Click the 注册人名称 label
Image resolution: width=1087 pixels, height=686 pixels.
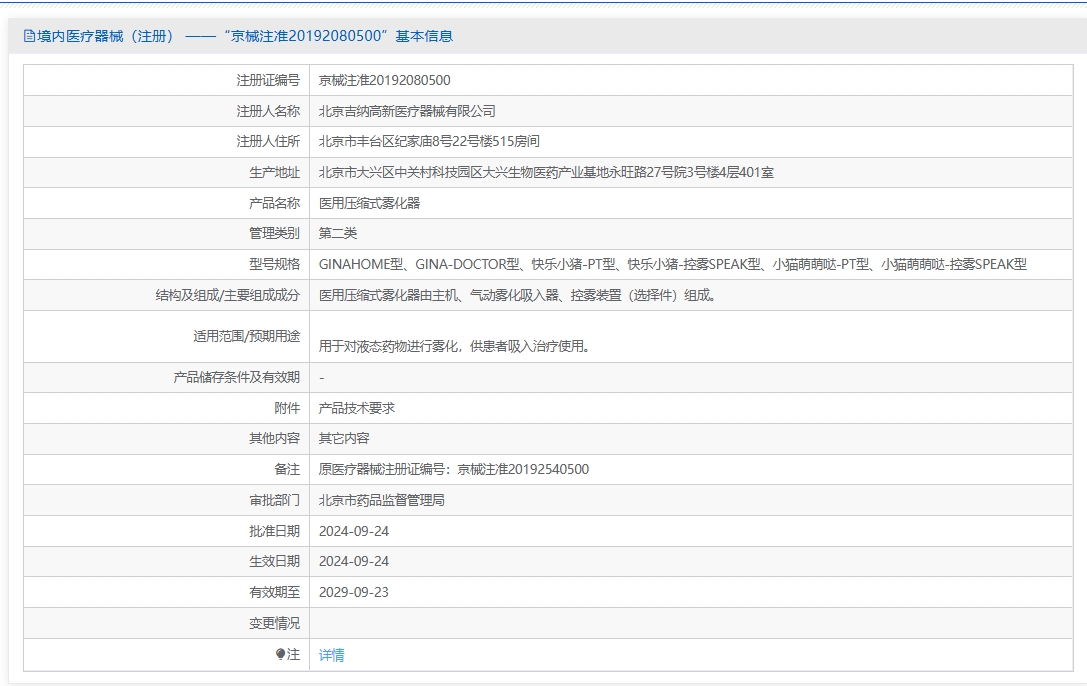click(x=268, y=111)
